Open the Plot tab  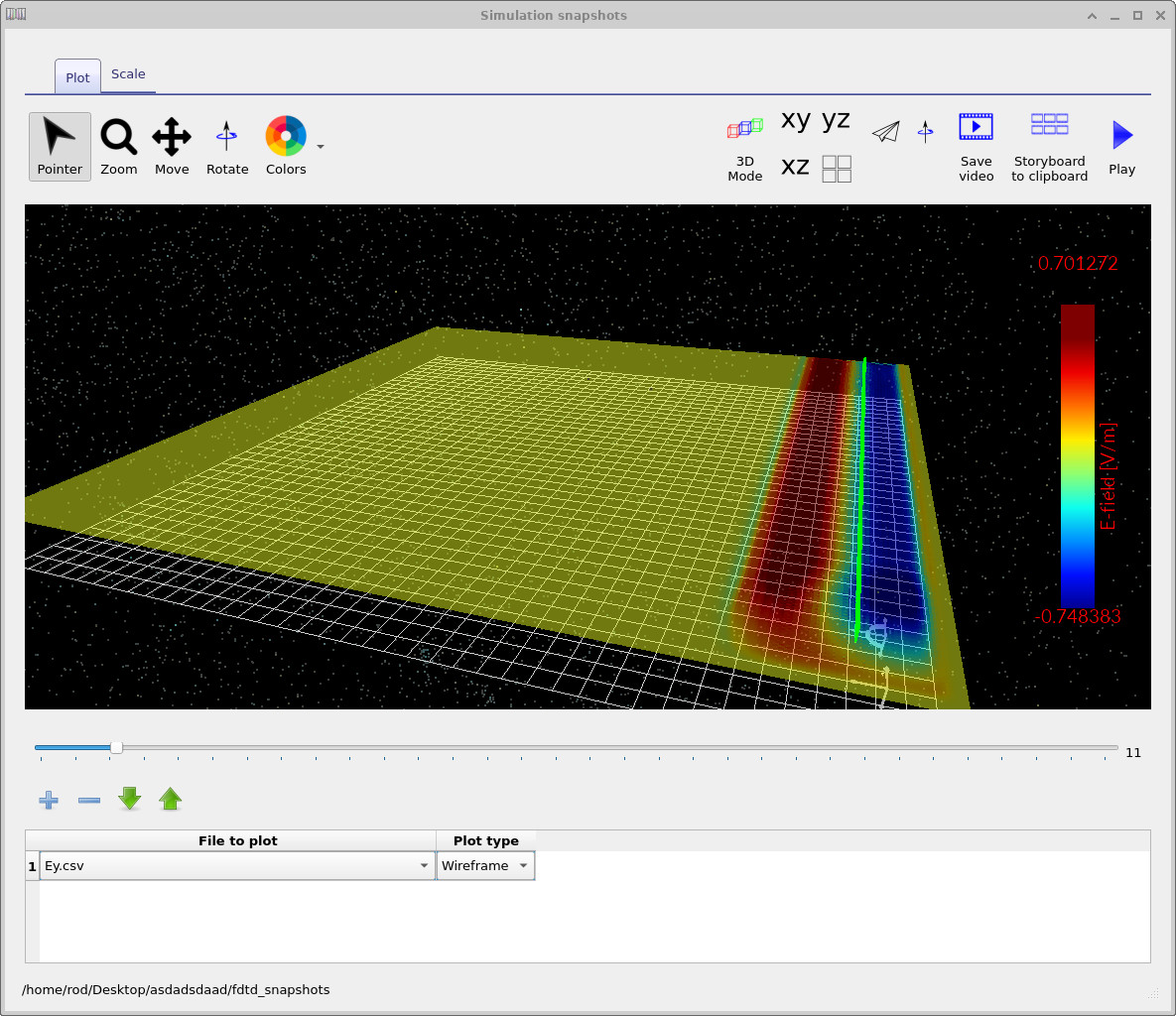(77, 77)
